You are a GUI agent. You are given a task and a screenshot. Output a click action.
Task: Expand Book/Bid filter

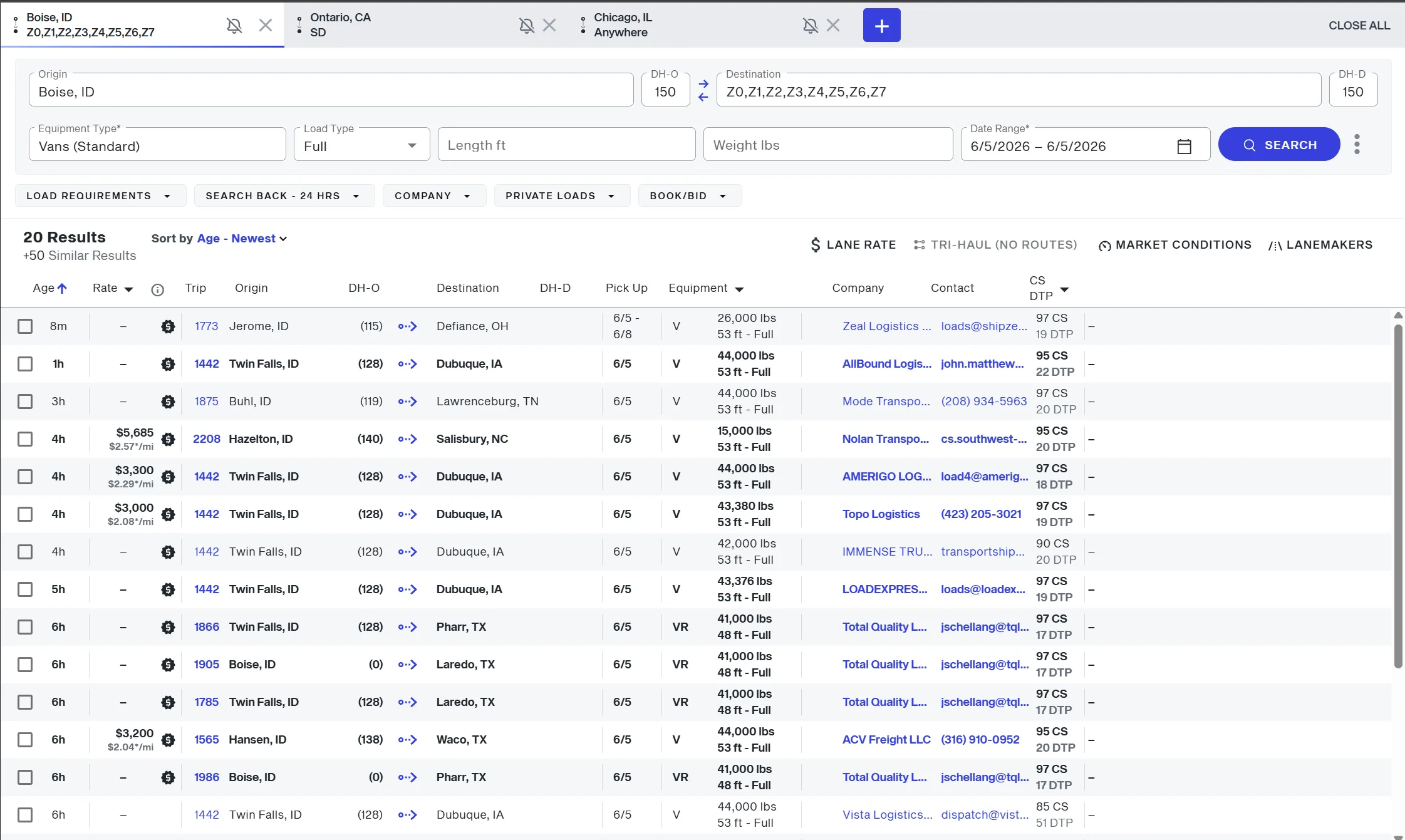click(690, 195)
